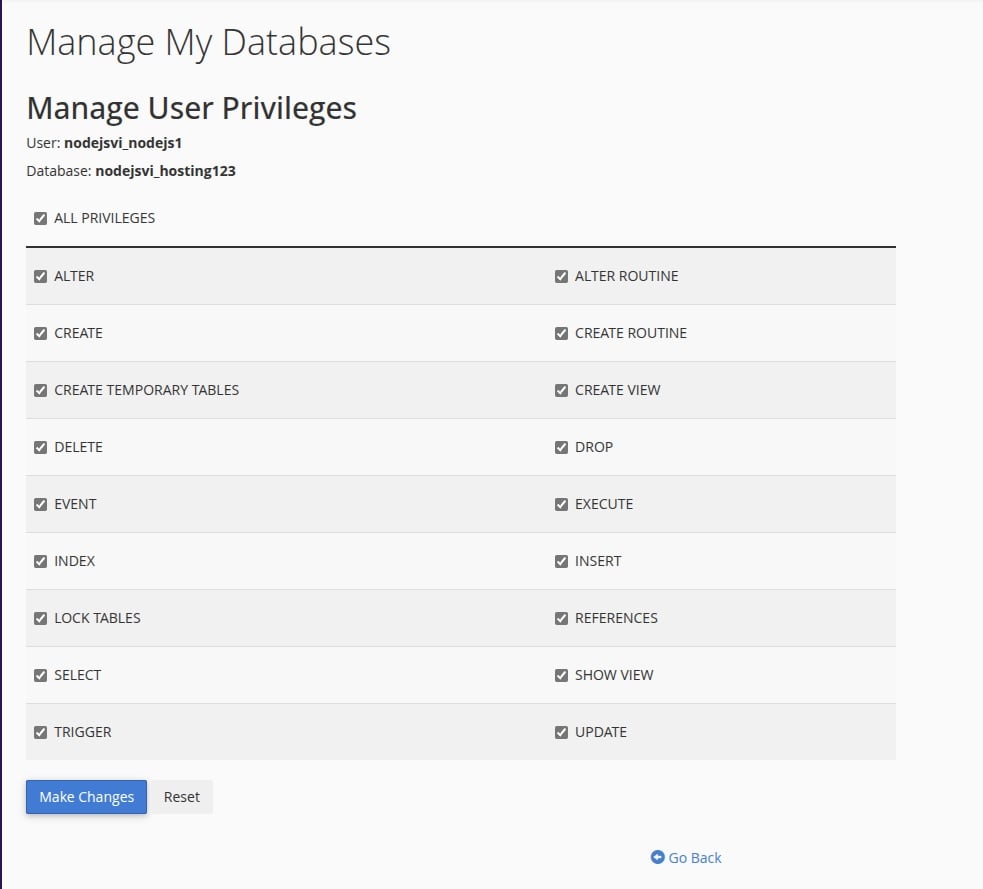Toggle the SHOW VIEW checkbox
This screenshot has height=889, width=983.
tap(561, 676)
